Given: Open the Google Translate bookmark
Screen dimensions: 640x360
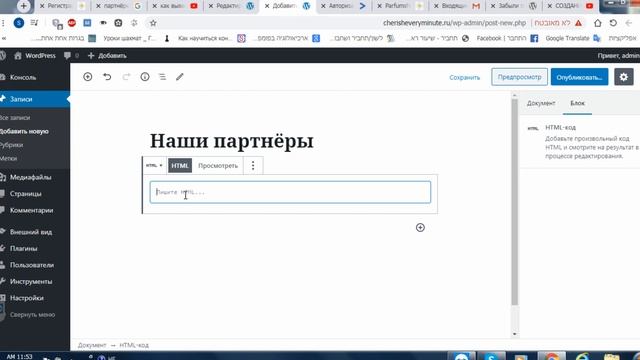Looking at the screenshot, I should (x=573, y=38).
